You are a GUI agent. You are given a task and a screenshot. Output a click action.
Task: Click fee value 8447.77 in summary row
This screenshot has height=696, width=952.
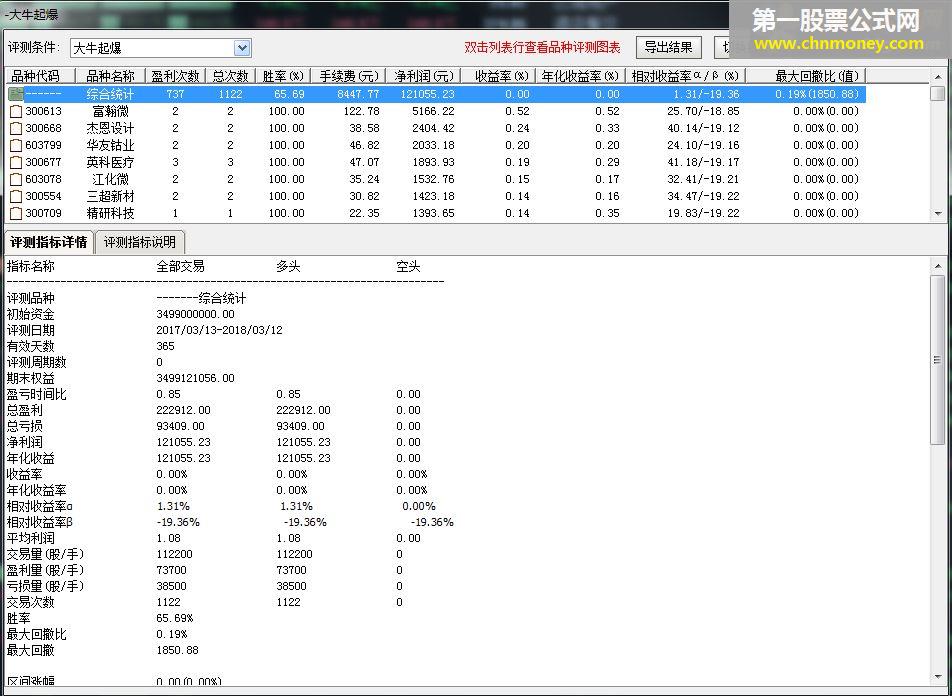tap(358, 94)
